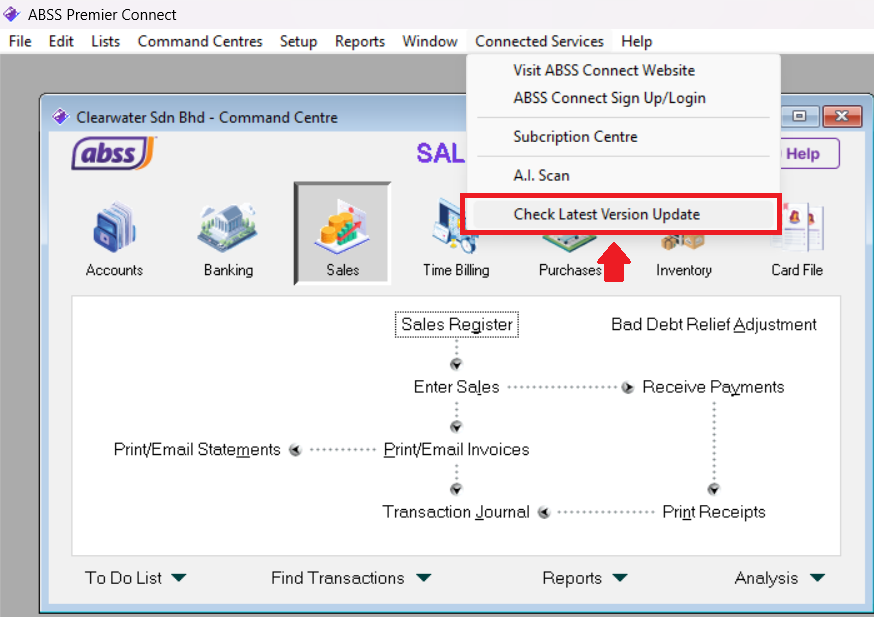Click Print/Email Invoices
This screenshot has height=617, width=874.
(456, 450)
